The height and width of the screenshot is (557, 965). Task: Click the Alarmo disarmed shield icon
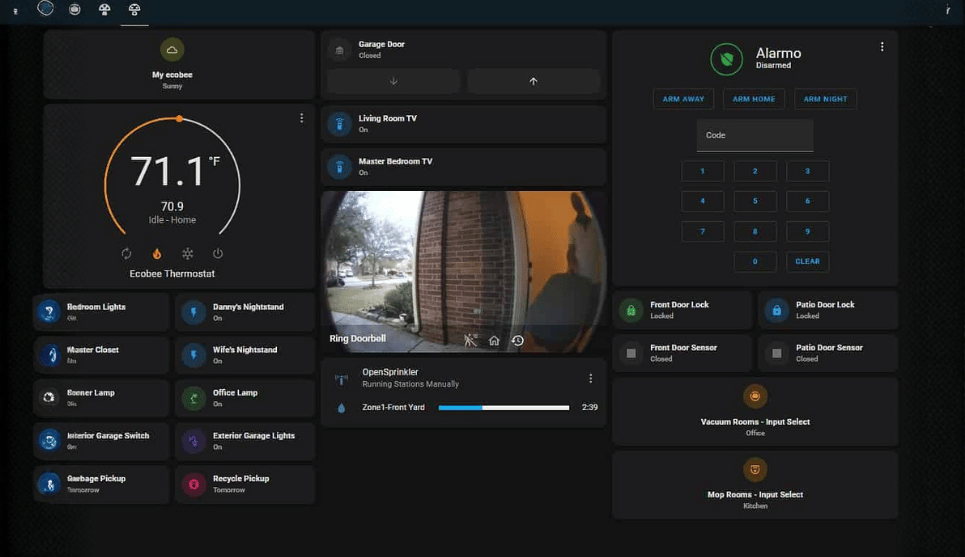(726, 59)
